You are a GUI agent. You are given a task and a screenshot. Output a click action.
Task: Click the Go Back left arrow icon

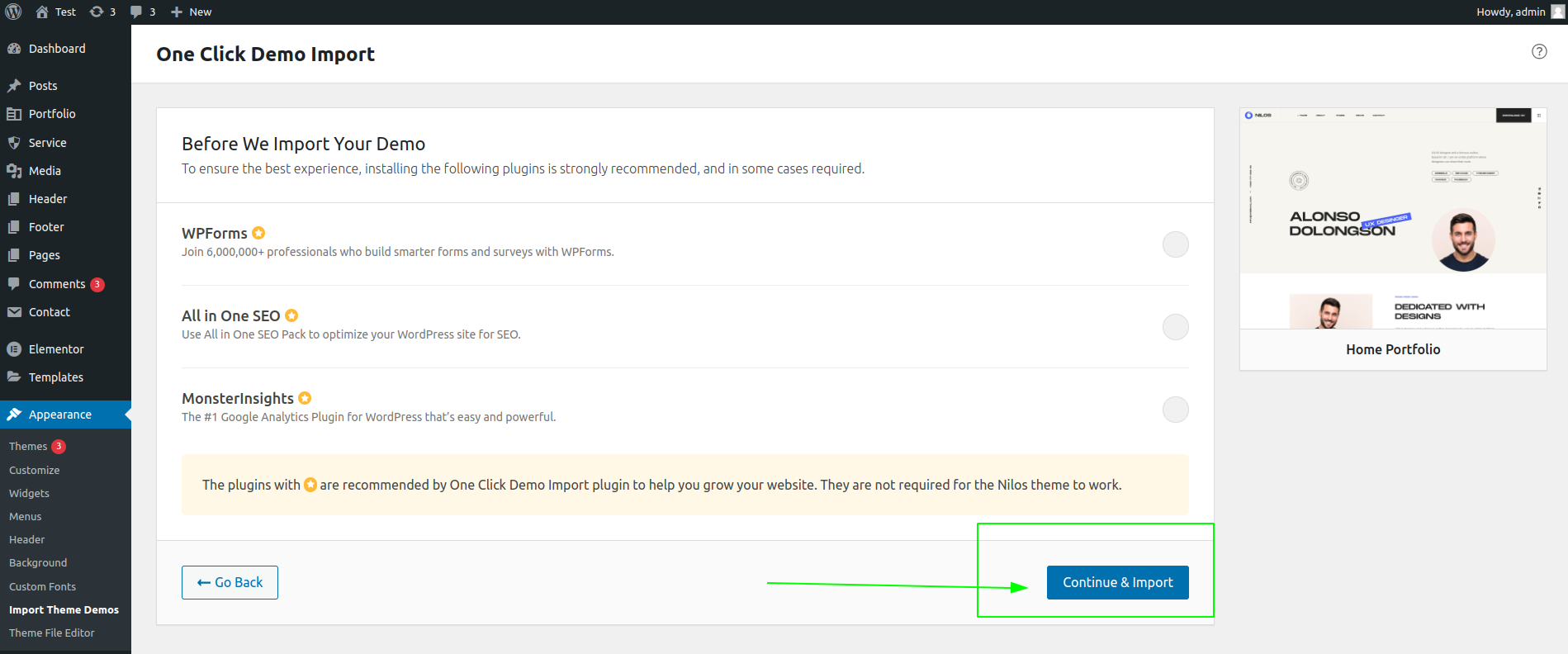pyautogui.click(x=204, y=583)
